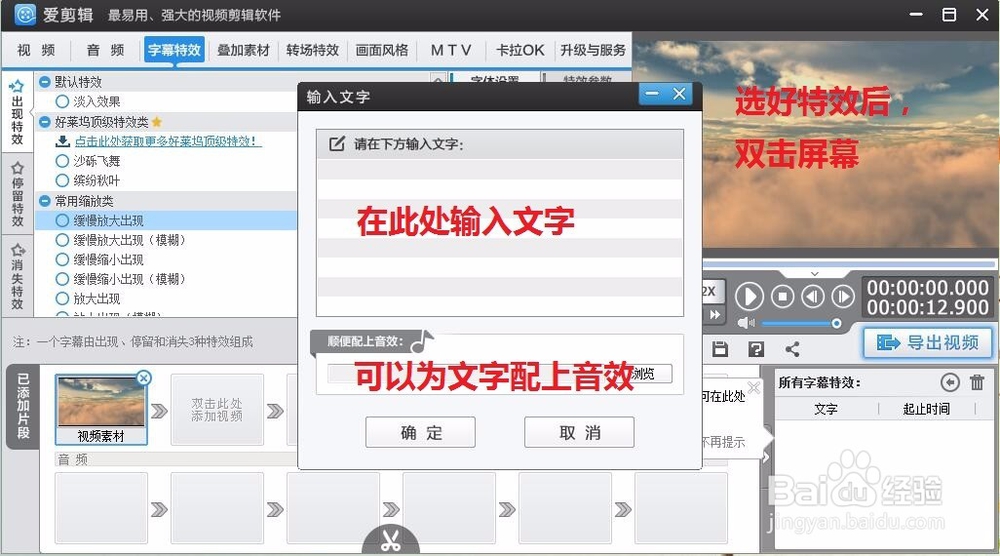Click the 双击此处添加视频 placeholder
The height and width of the screenshot is (556, 1000).
click(x=217, y=409)
